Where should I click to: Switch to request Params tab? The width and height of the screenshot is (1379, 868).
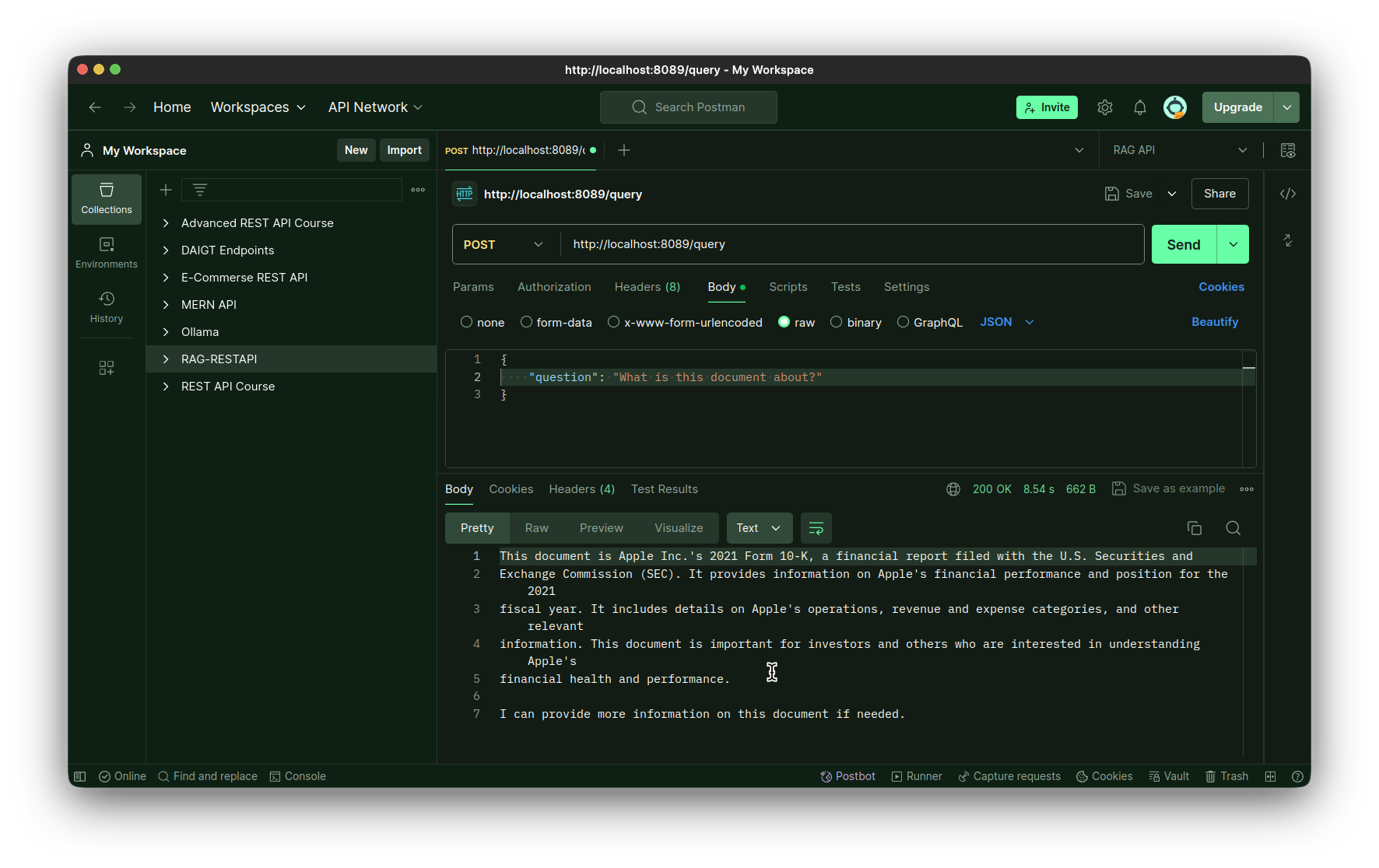473,287
